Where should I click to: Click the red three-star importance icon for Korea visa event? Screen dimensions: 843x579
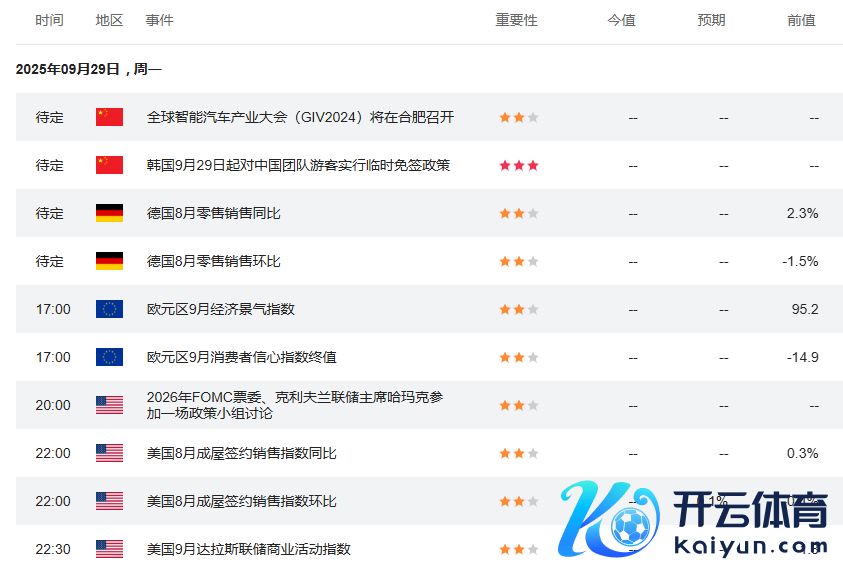[517, 165]
